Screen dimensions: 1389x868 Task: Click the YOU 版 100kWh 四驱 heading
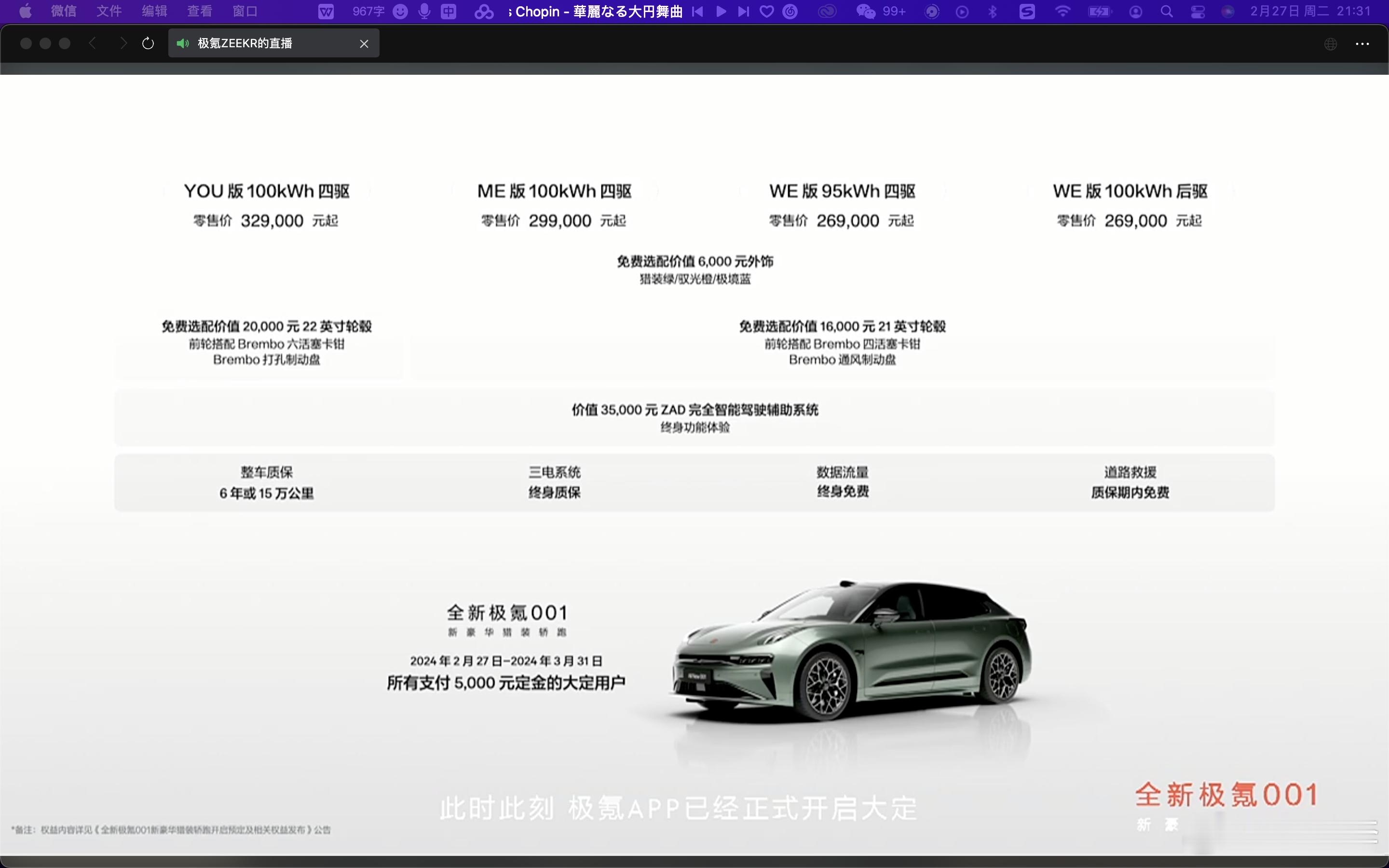click(x=267, y=191)
